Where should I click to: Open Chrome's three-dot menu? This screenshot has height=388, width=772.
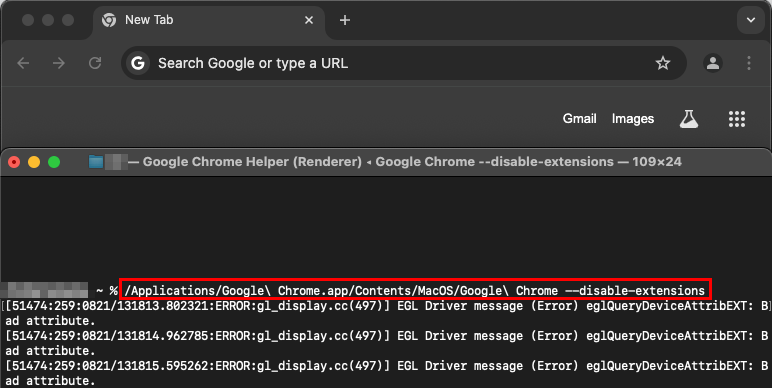coord(748,63)
